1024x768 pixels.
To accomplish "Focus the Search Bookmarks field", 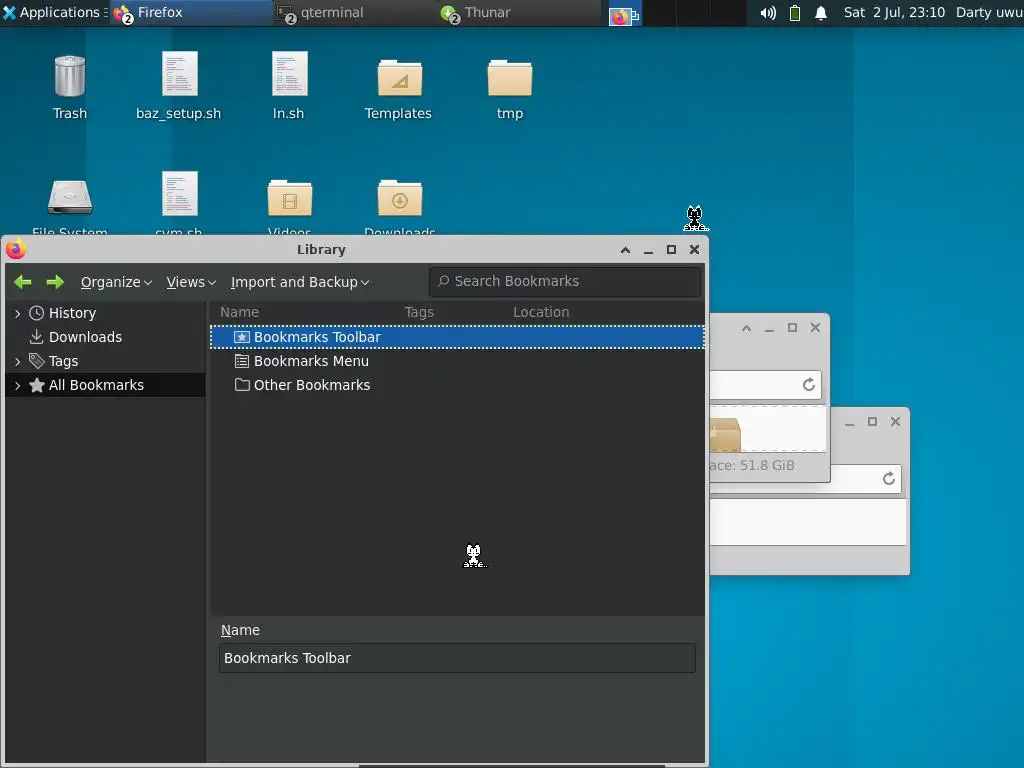I will pyautogui.click(x=565, y=281).
